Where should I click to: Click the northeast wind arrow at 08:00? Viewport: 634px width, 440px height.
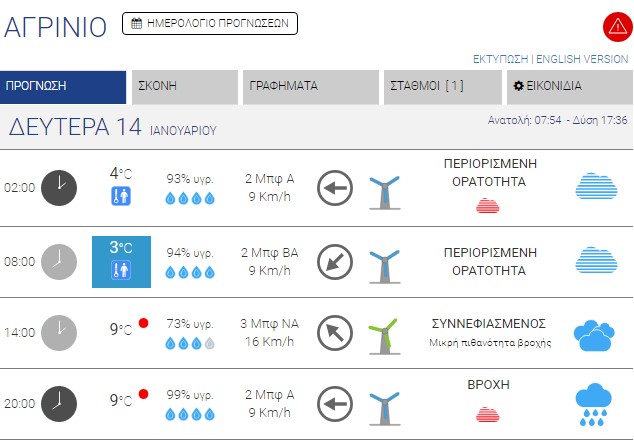335,261
